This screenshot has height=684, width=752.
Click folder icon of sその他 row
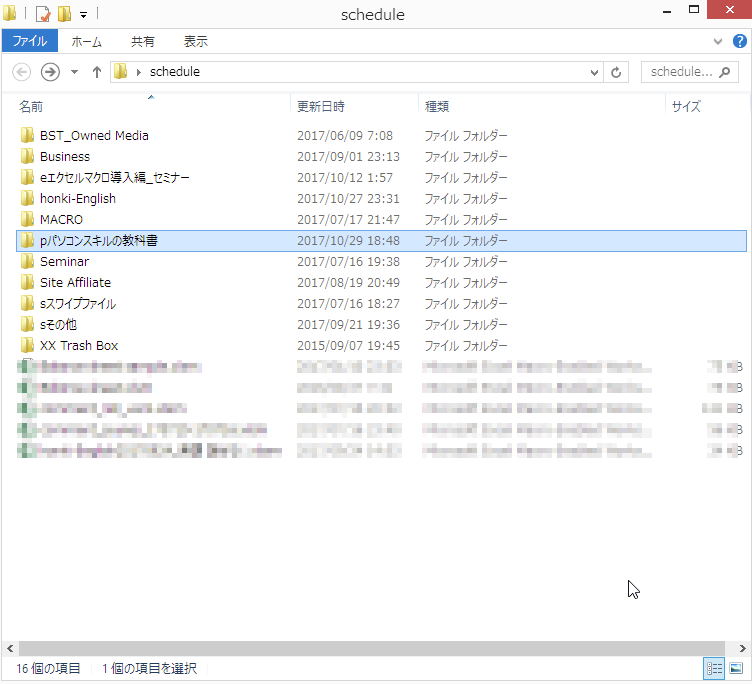click(27, 324)
